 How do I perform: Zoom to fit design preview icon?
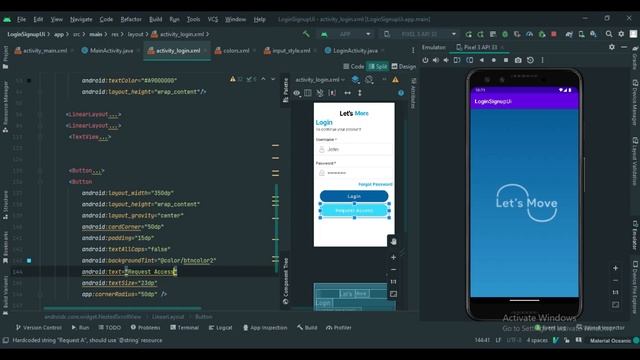click(393, 294)
